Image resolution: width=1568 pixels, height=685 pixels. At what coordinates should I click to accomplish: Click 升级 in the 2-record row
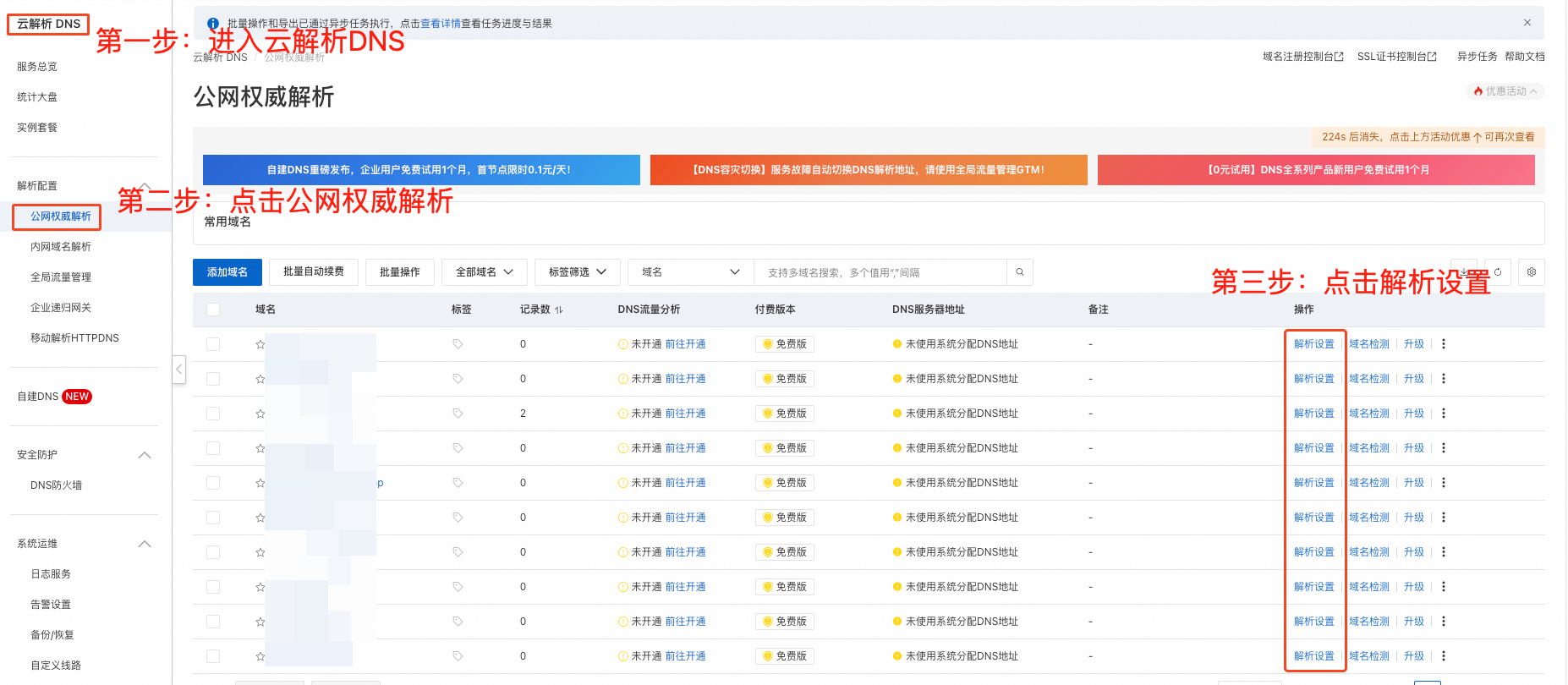click(1414, 414)
